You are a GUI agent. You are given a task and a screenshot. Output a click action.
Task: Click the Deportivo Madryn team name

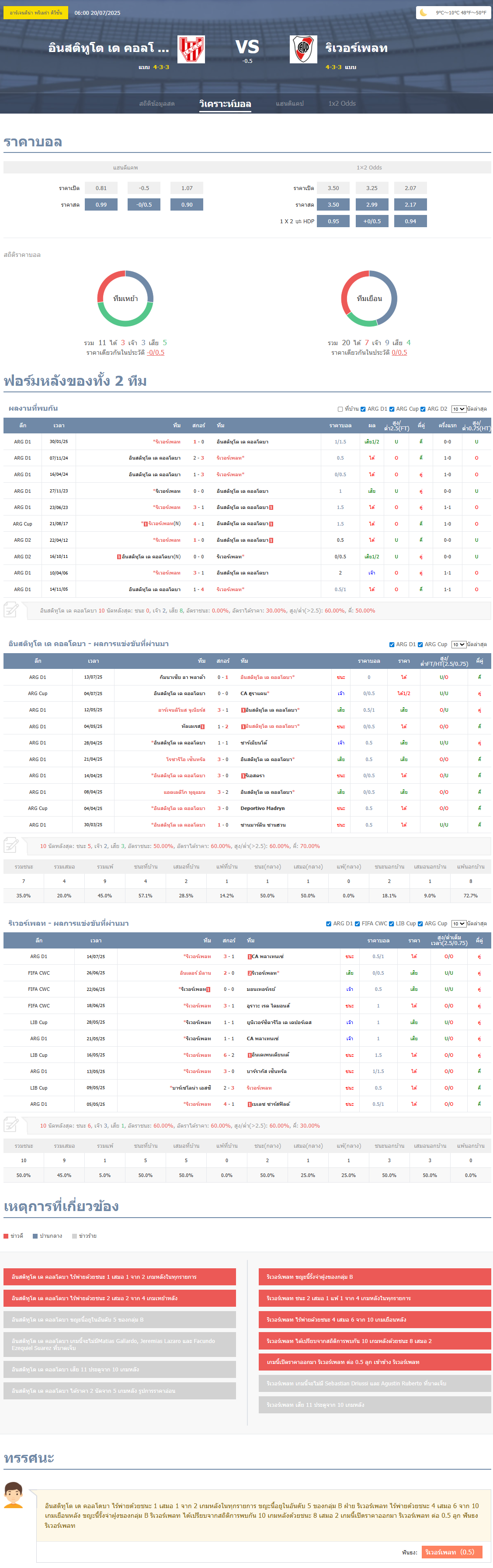click(x=262, y=808)
